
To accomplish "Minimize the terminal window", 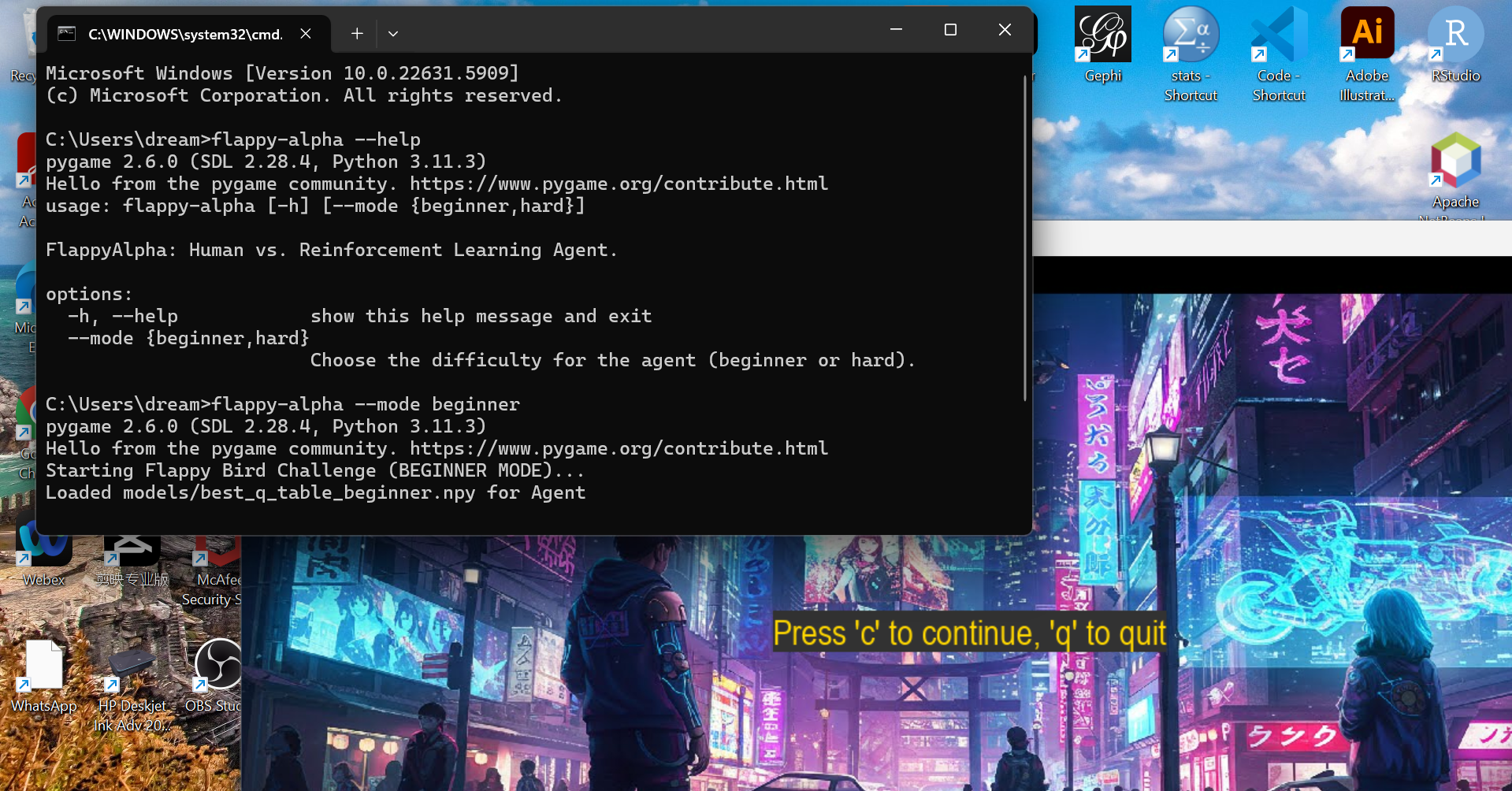I will [x=896, y=29].
